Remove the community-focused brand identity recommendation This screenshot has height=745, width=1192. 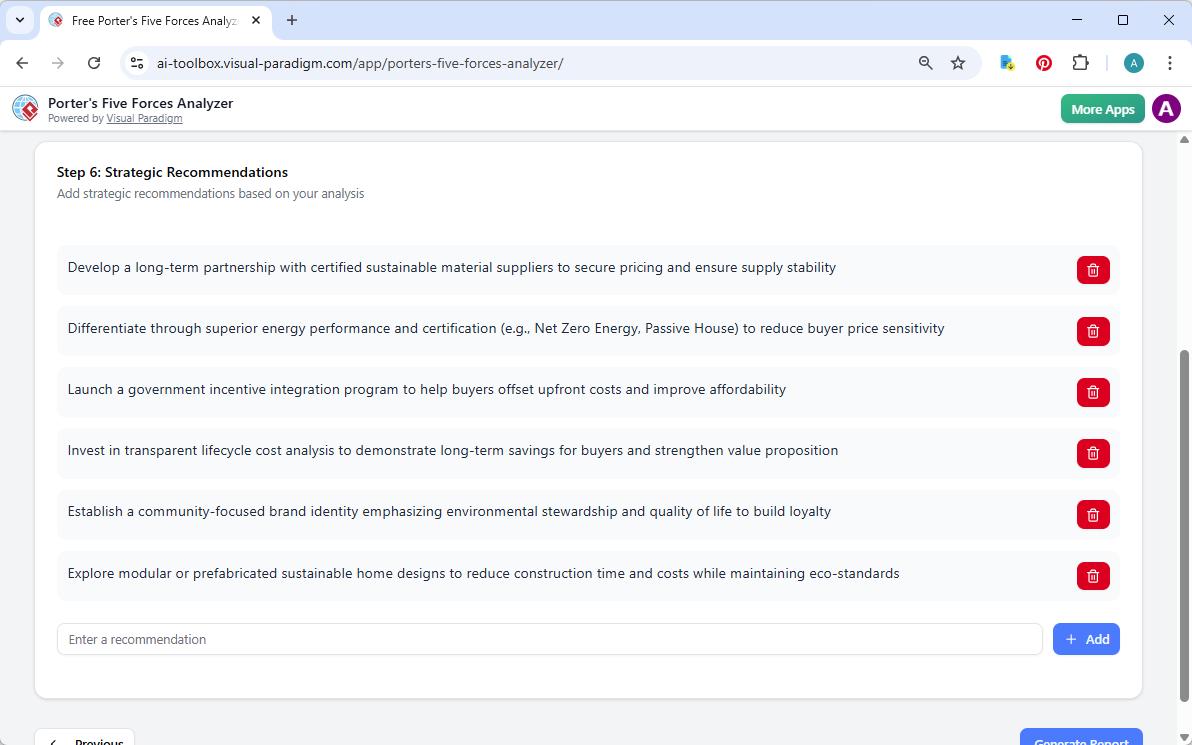point(1093,515)
